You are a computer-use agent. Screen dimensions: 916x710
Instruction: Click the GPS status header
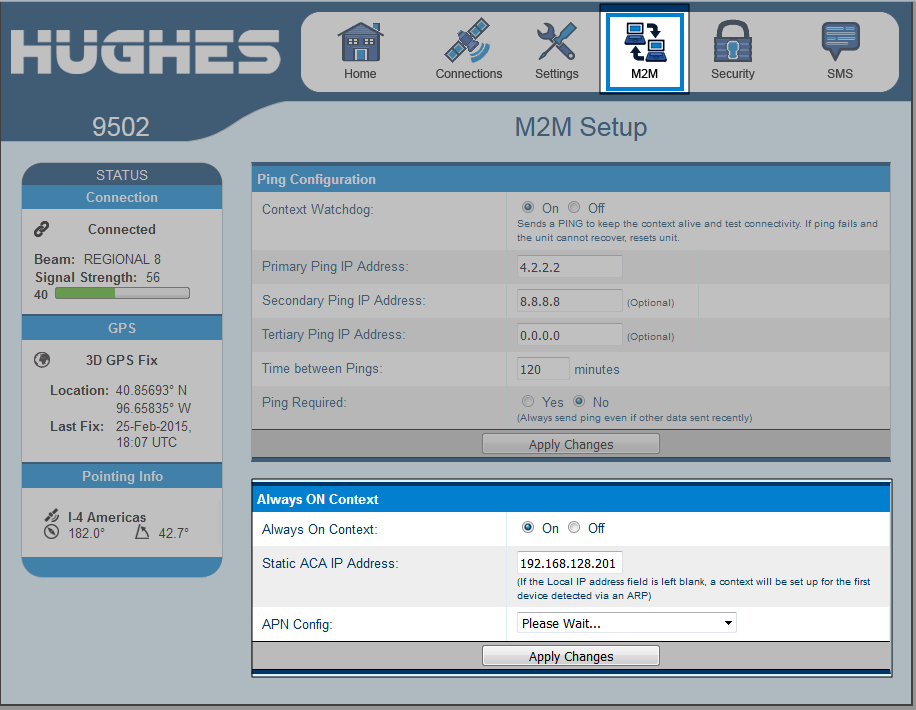coord(122,328)
